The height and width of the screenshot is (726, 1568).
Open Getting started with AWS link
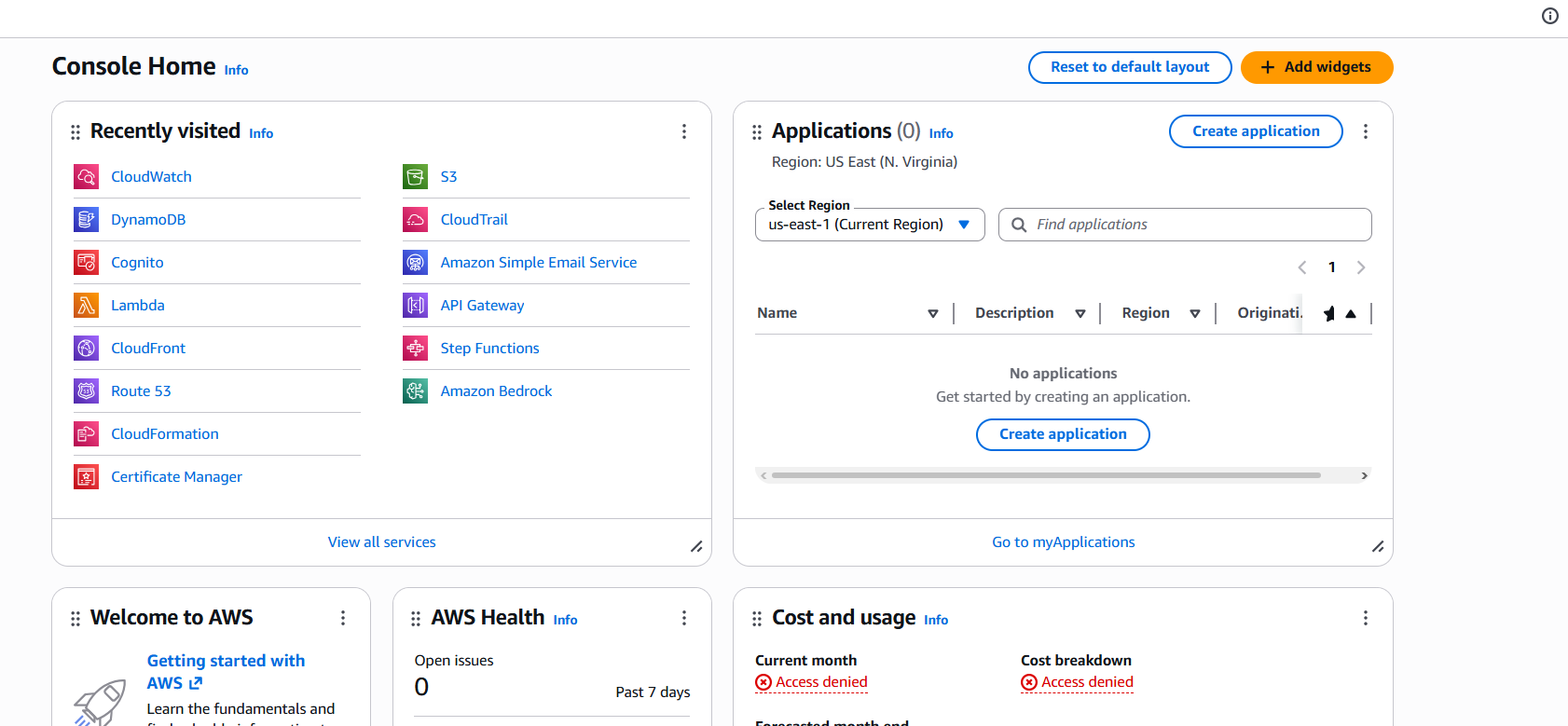click(226, 672)
